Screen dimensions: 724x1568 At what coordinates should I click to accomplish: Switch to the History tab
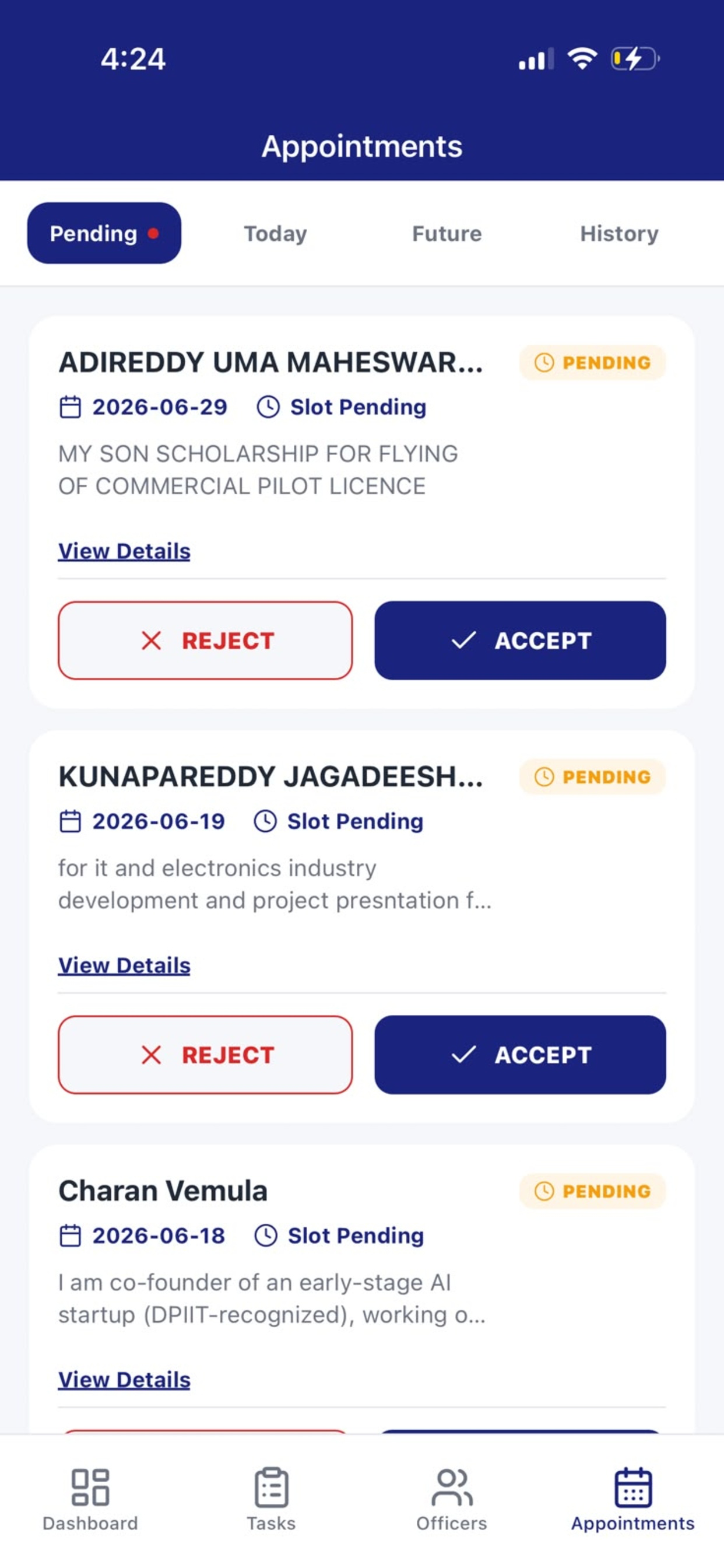point(619,234)
